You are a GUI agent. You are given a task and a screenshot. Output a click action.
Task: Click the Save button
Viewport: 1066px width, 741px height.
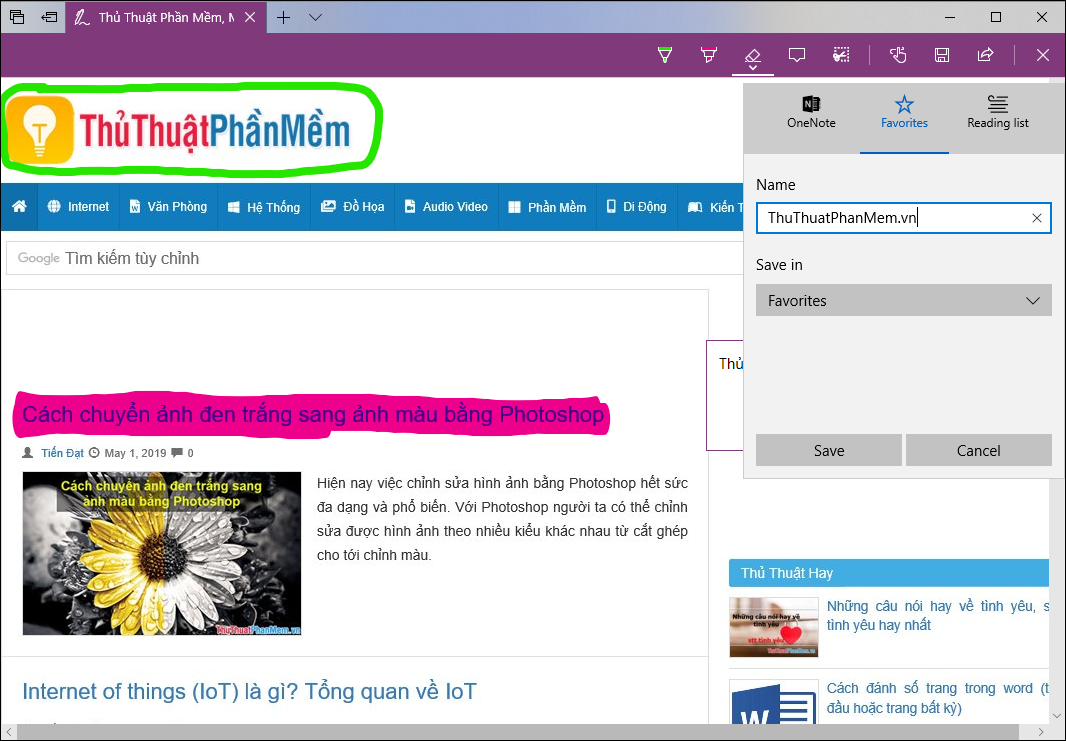(828, 450)
